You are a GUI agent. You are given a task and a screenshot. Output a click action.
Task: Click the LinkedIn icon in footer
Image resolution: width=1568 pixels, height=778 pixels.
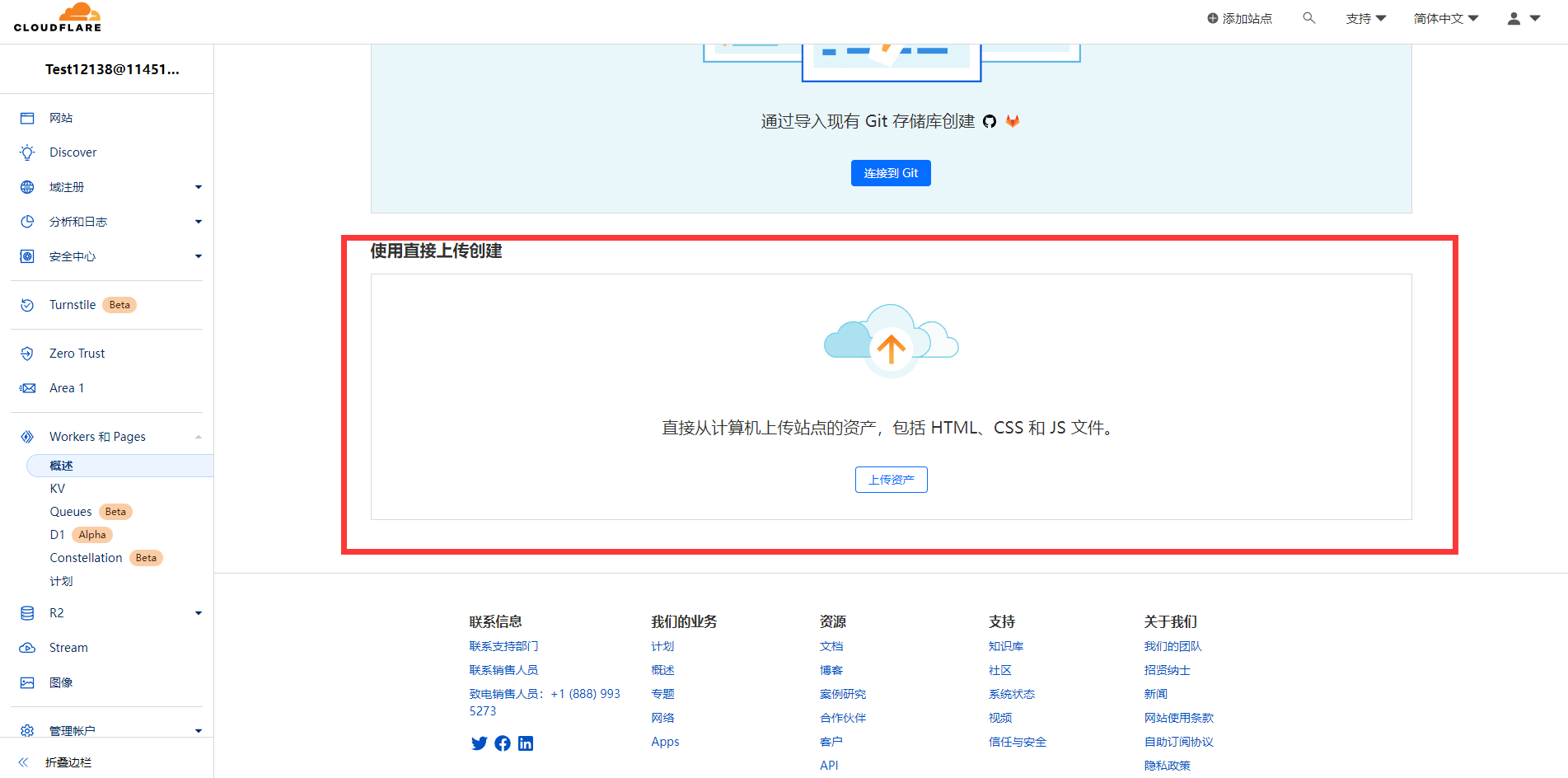(x=526, y=743)
